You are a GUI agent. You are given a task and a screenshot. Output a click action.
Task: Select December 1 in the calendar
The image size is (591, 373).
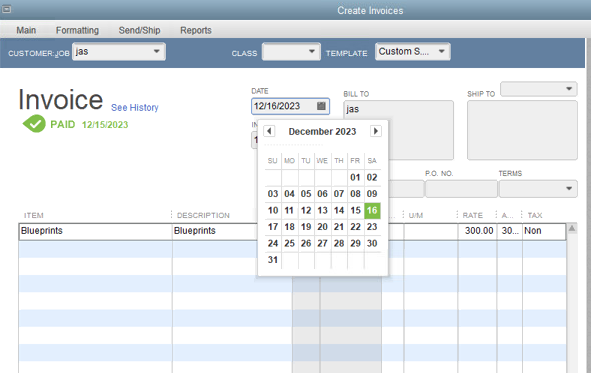point(355,177)
